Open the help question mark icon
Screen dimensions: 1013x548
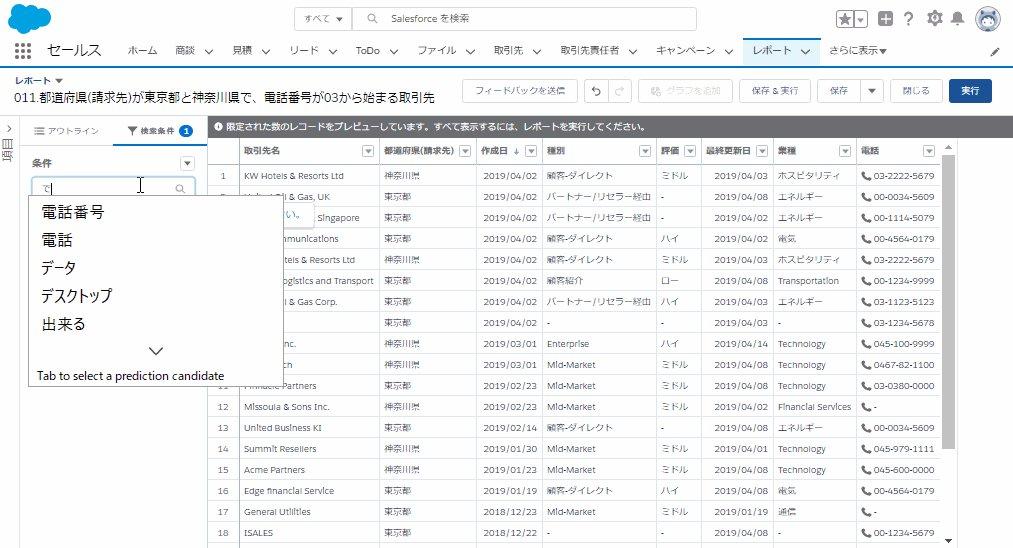pos(908,19)
